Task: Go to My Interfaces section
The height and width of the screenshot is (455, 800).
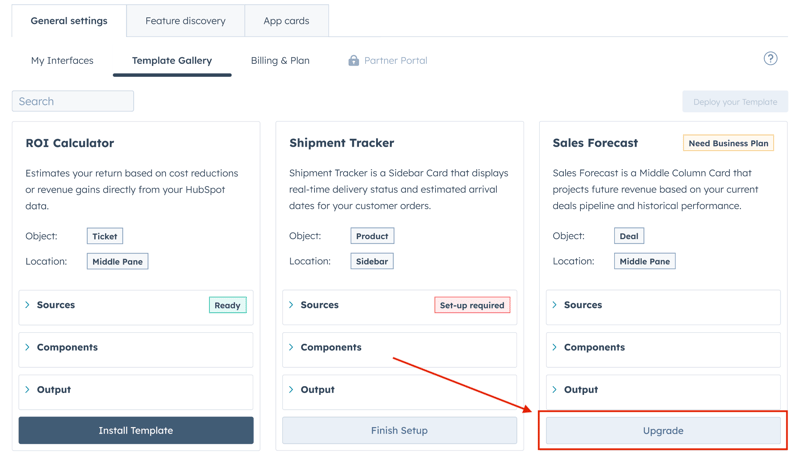Action: [x=62, y=61]
